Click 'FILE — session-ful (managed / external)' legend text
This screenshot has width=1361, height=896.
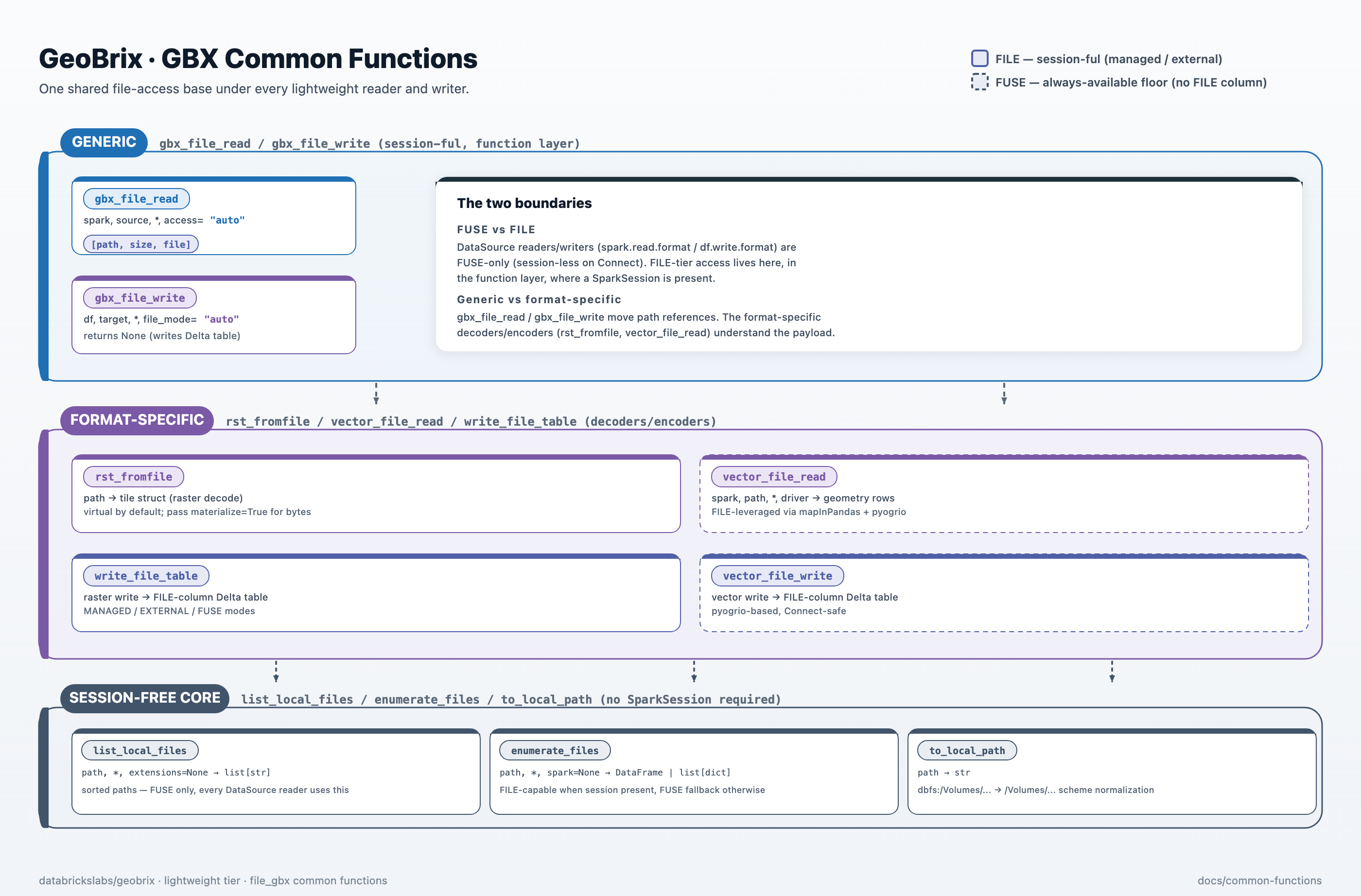1108,59
